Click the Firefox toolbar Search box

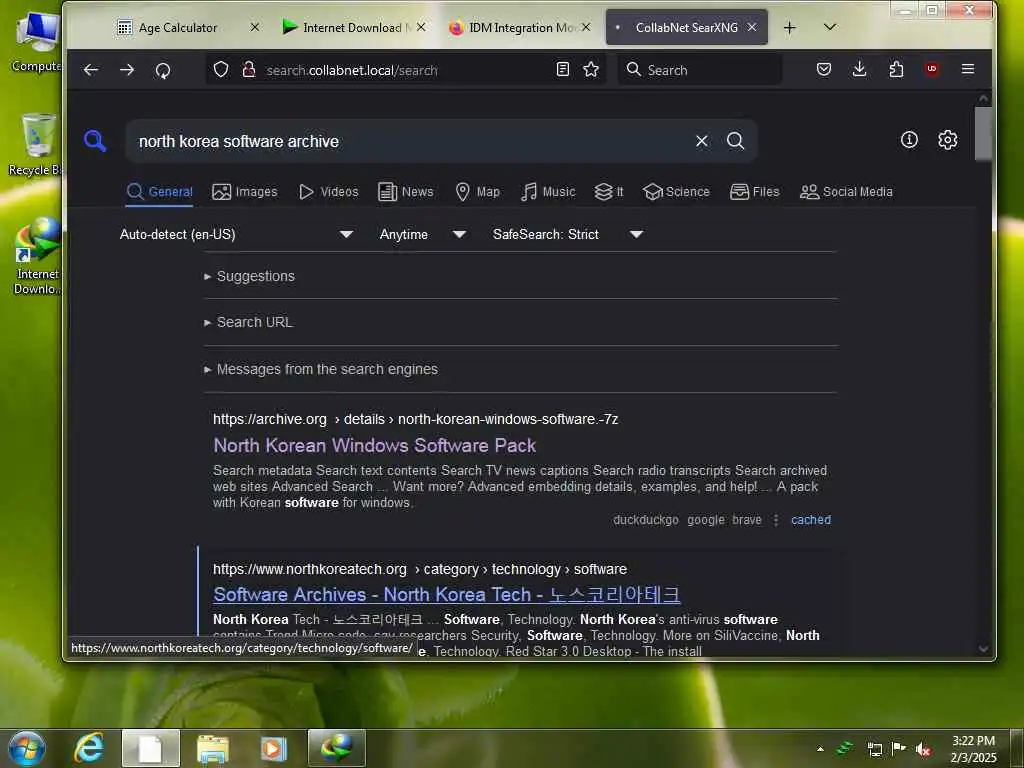click(699, 70)
